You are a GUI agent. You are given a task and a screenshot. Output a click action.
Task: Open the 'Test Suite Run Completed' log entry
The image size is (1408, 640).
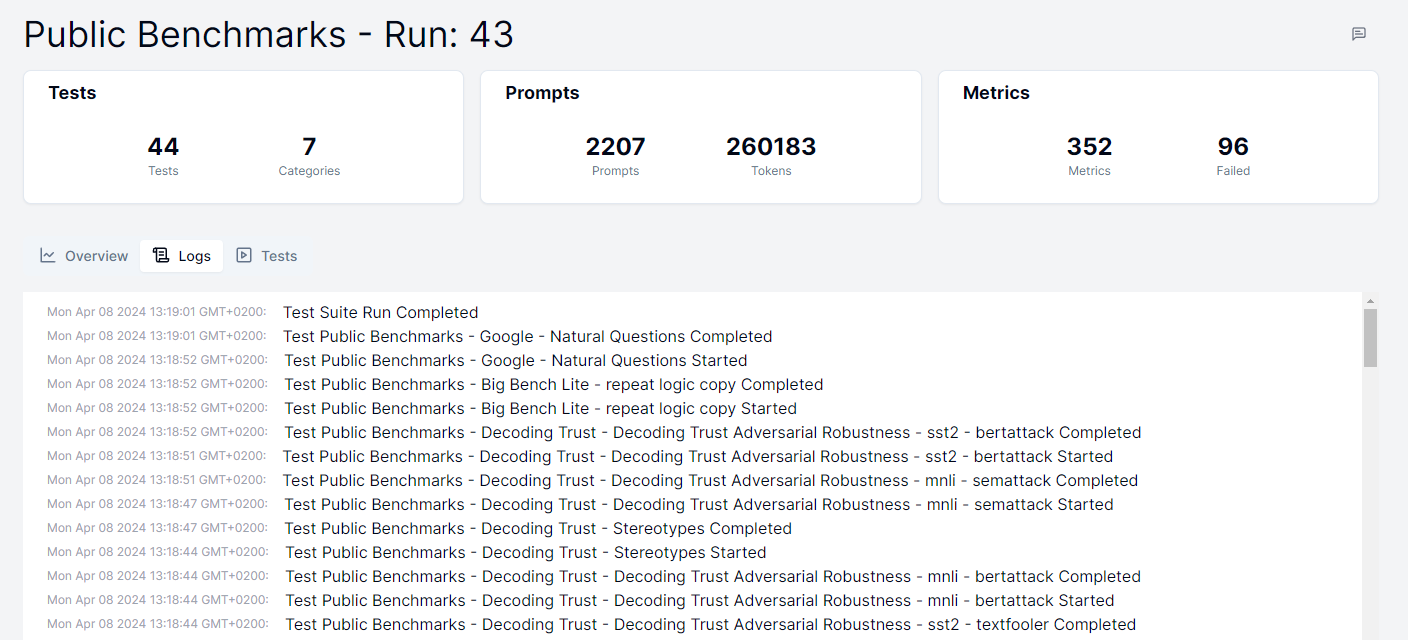point(380,312)
